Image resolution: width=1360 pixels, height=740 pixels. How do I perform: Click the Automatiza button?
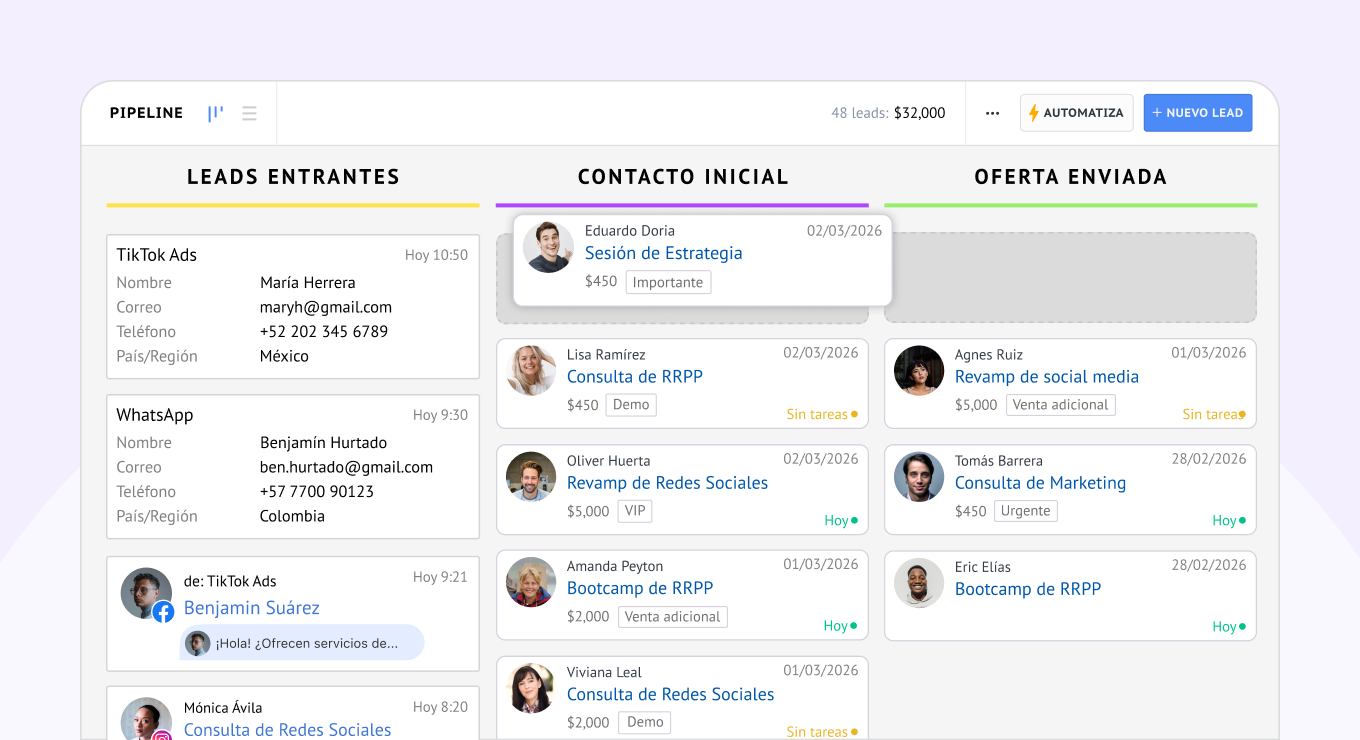[1076, 113]
